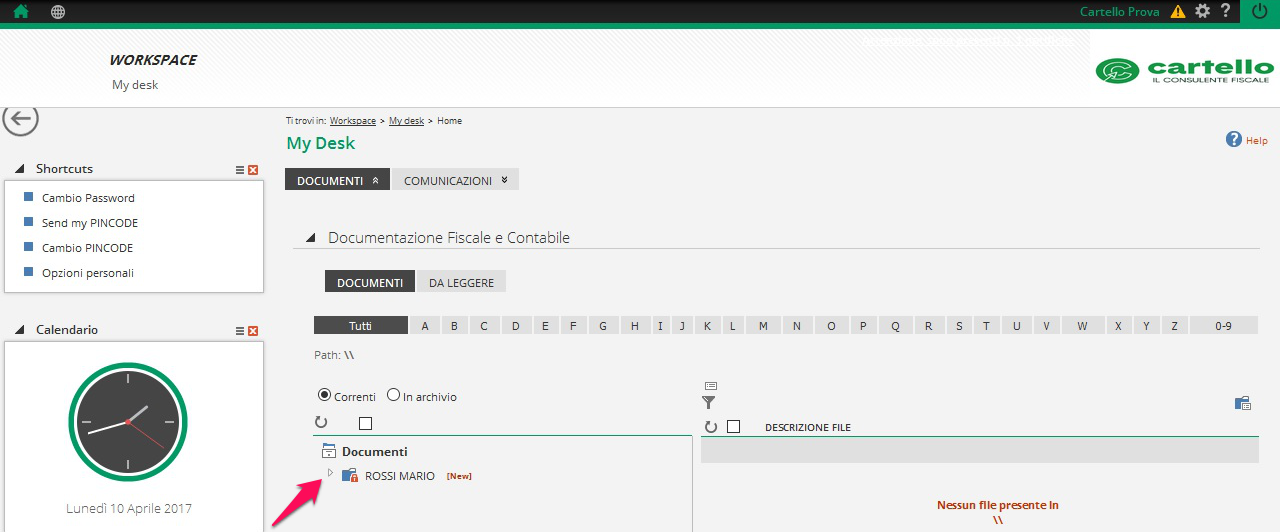Open the Calendario panel menu icon

[240, 331]
